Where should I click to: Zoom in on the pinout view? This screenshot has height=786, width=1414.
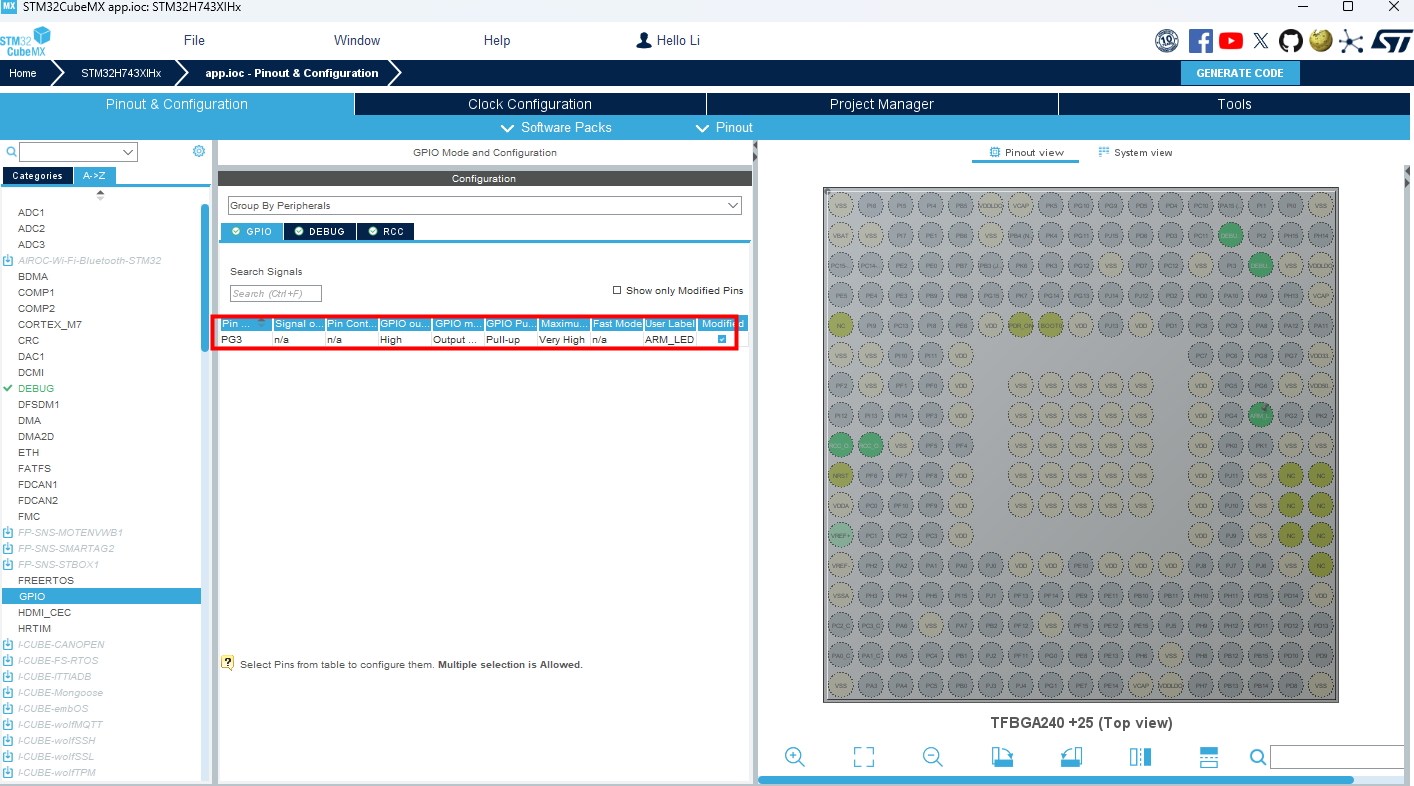tap(795, 757)
